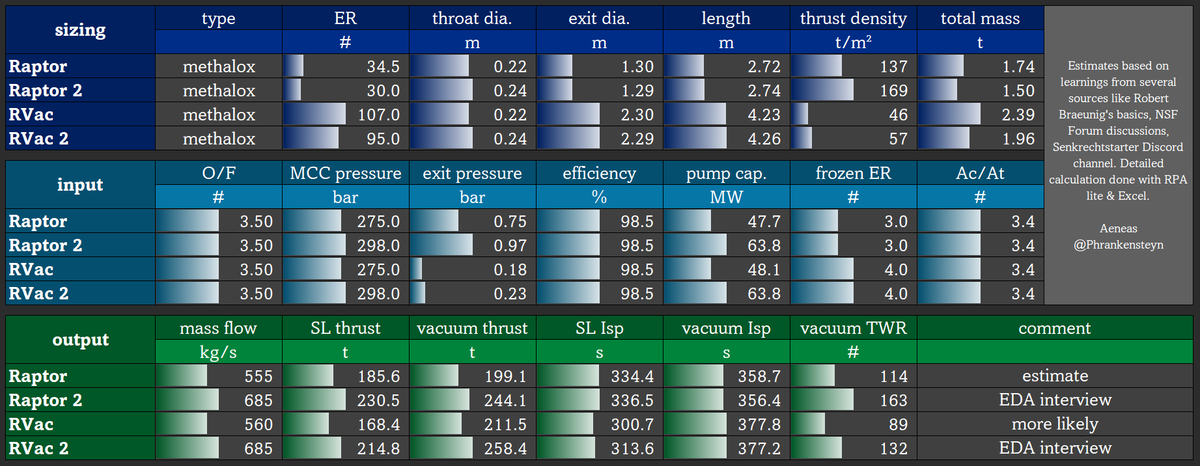The width and height of the screenshot is (1200, 466).
Task: Click the "total mass" column header
Action: 979,18
